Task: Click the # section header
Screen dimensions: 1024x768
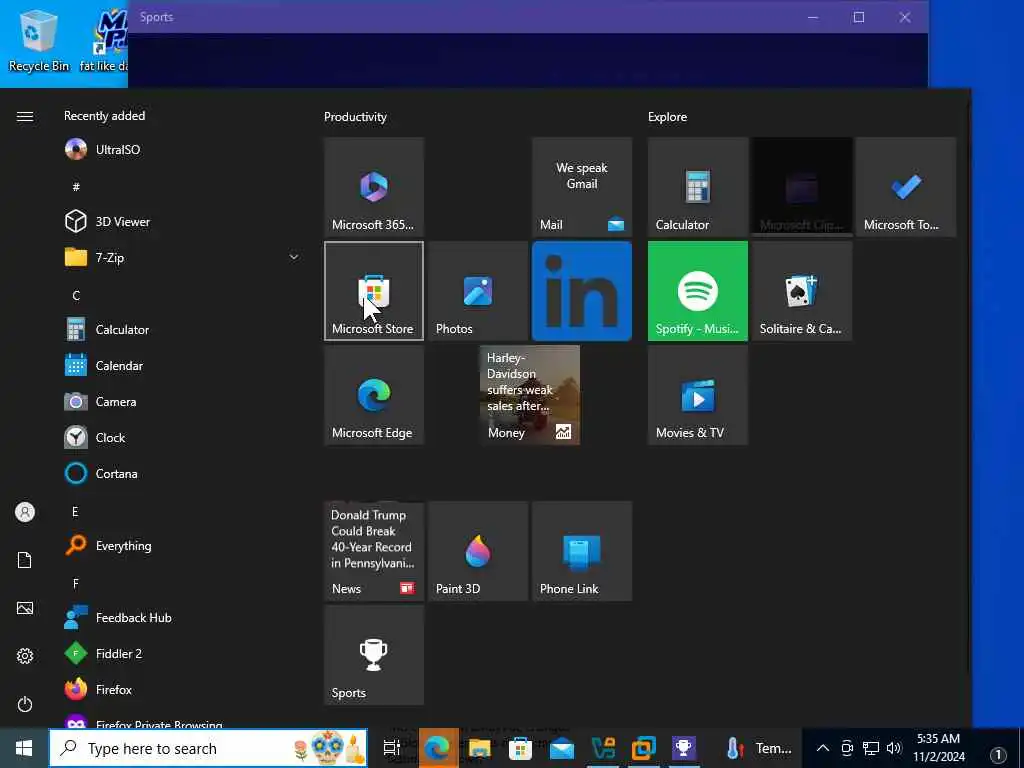Action: pyautogui.click(x=76, y=187)
